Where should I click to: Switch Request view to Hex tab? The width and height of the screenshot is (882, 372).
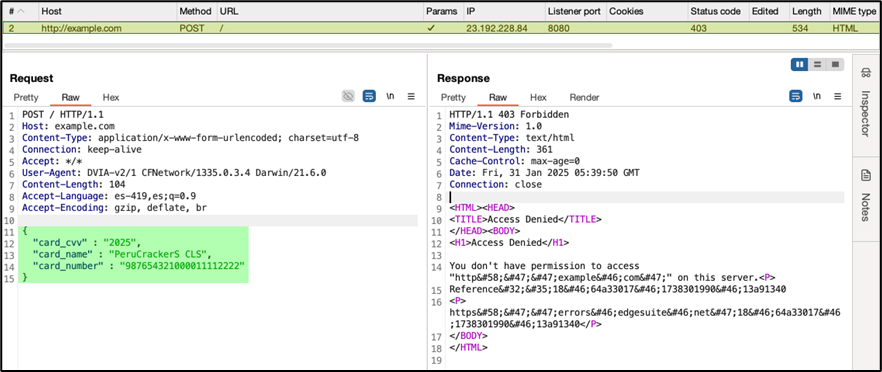point(111,97)
